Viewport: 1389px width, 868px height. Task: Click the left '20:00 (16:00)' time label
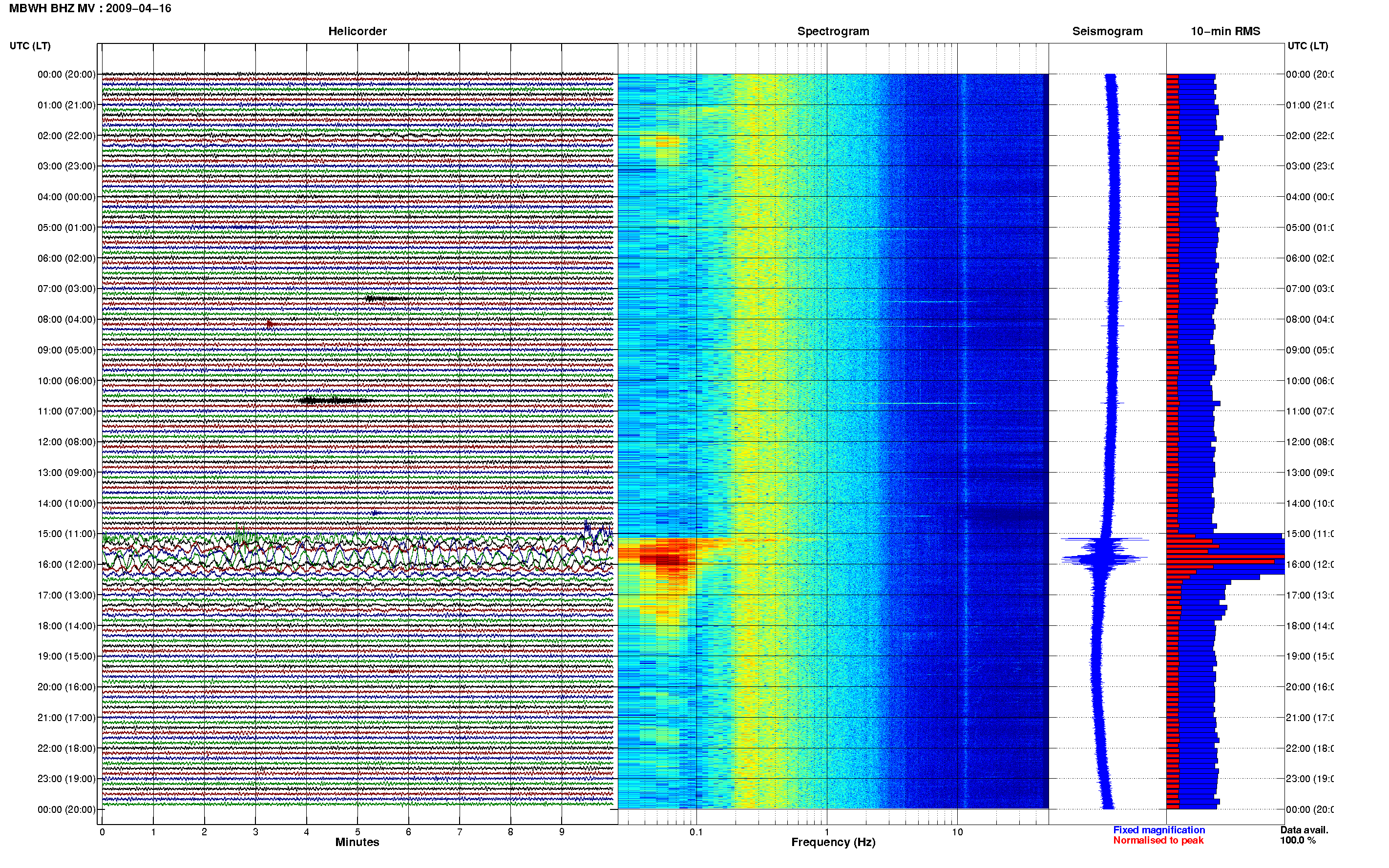(66, 687)
